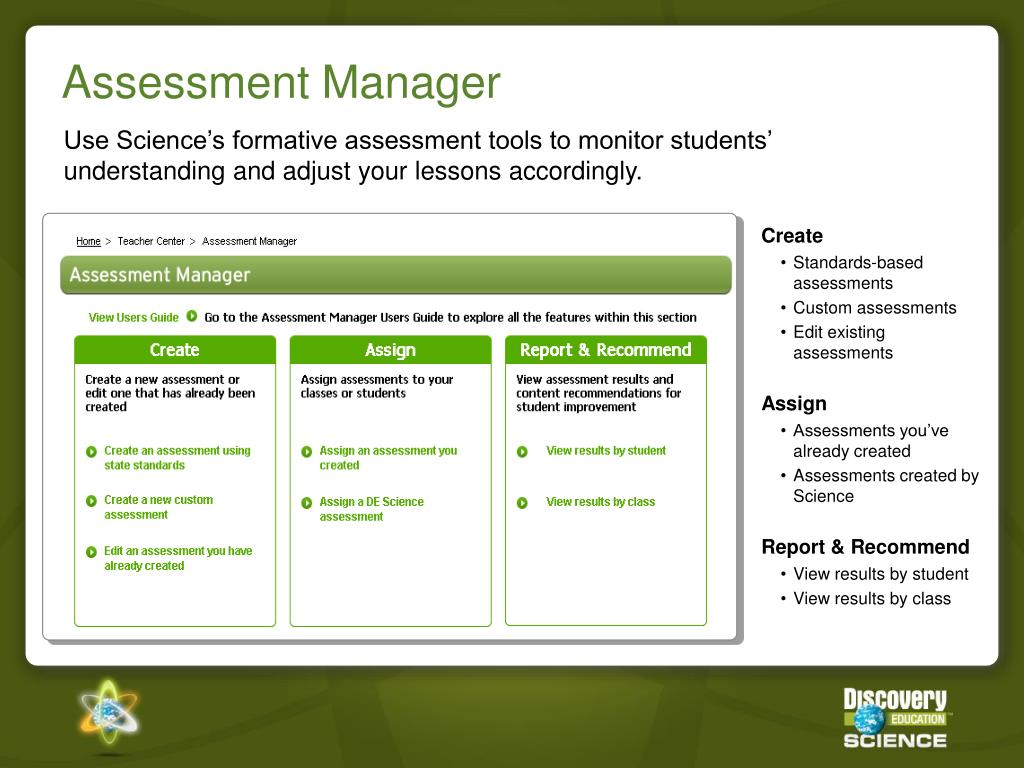The width and height of the screenshot is (1024, 768).
Task: Go to Home in the breadcrumb
Action: point(88,241)
